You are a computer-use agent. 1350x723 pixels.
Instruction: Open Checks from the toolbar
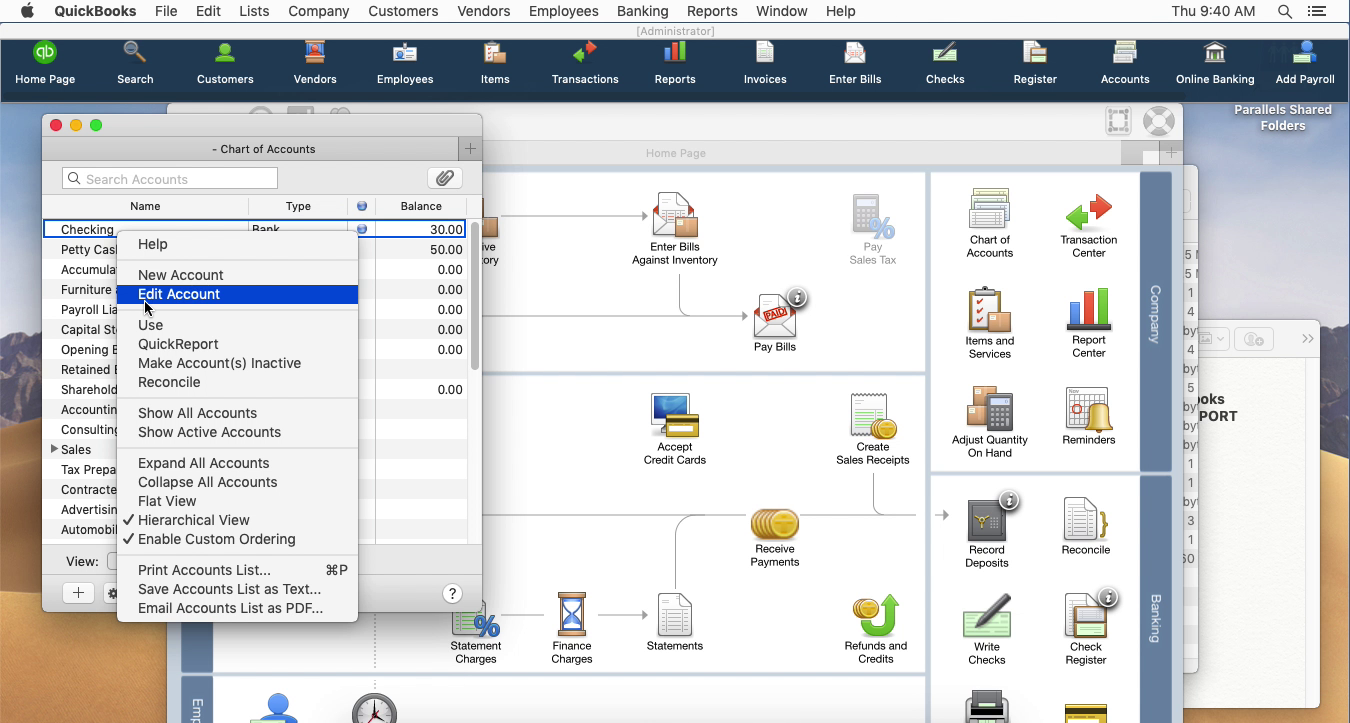pyautogui.click(x=945, y=63)
